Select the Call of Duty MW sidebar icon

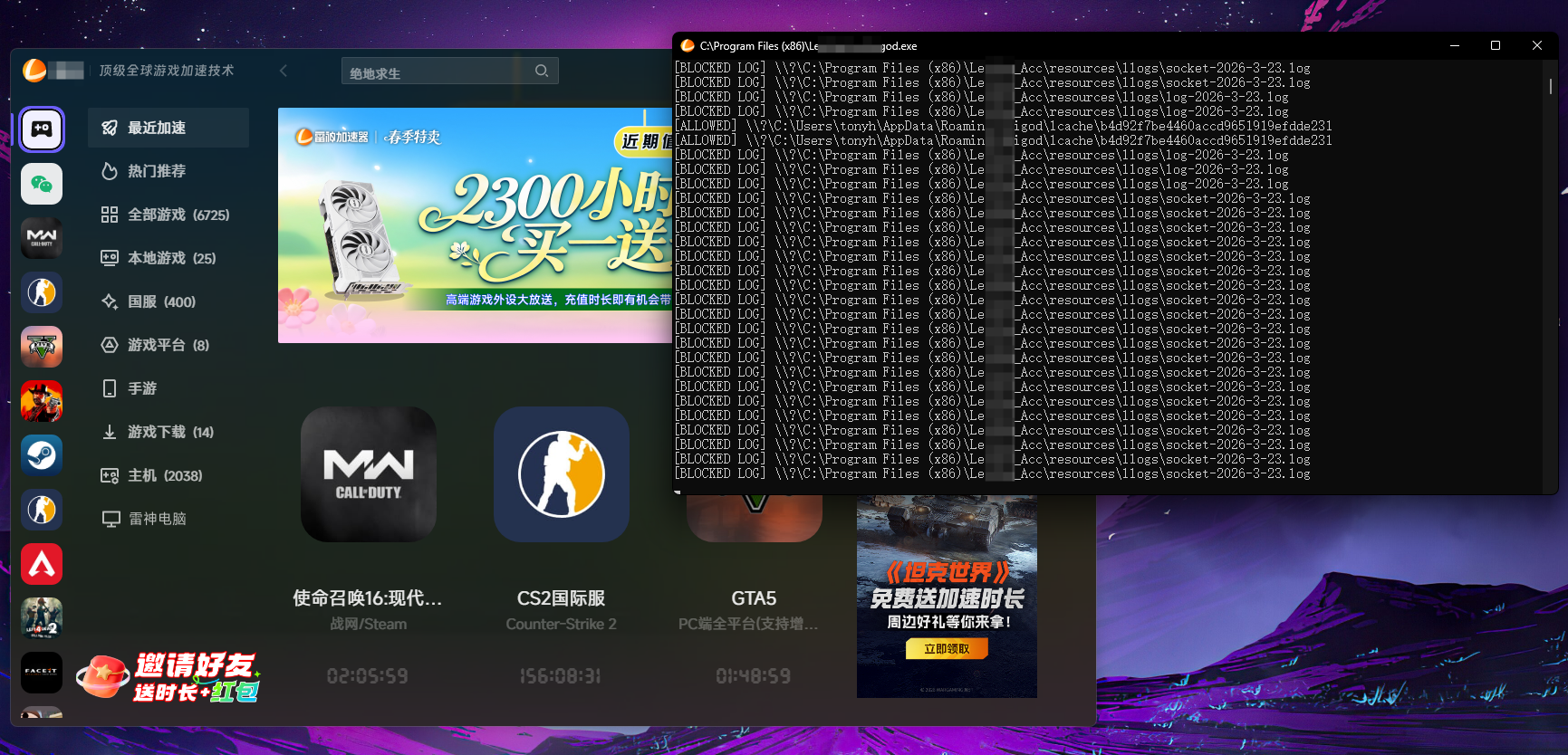click(x=42, y=238)
